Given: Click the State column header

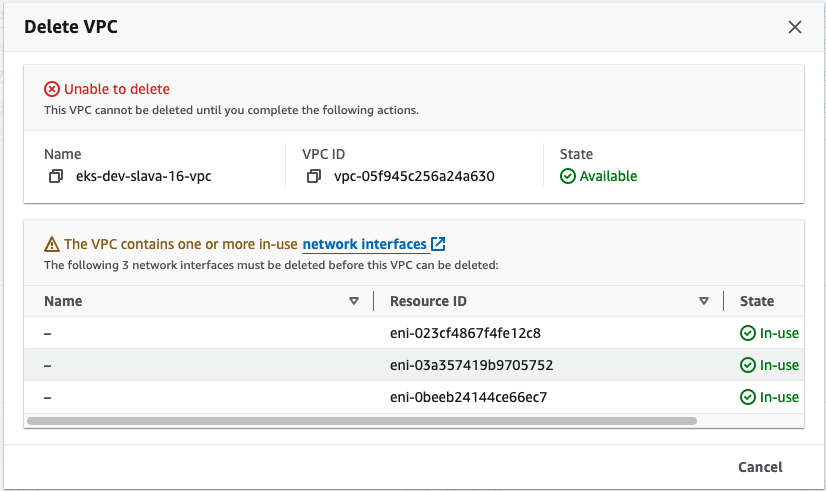Looking at the screenshot, I should pos(757,301).
